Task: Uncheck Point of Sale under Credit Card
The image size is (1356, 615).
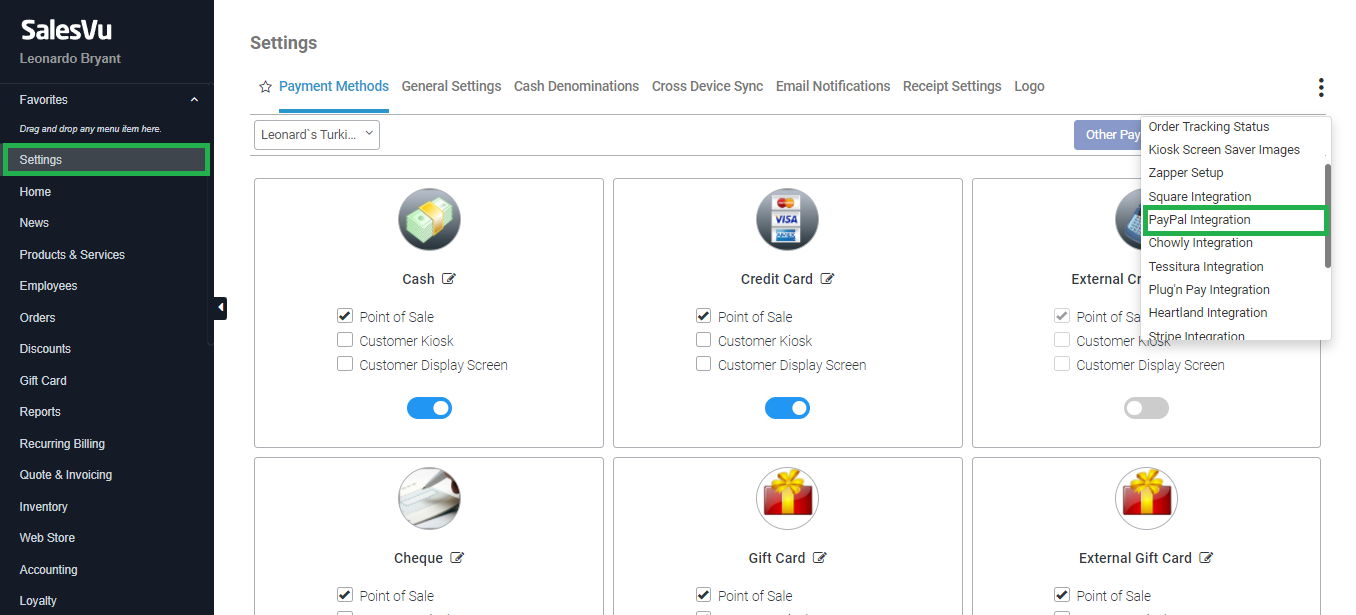Action: tap(704, 316)
